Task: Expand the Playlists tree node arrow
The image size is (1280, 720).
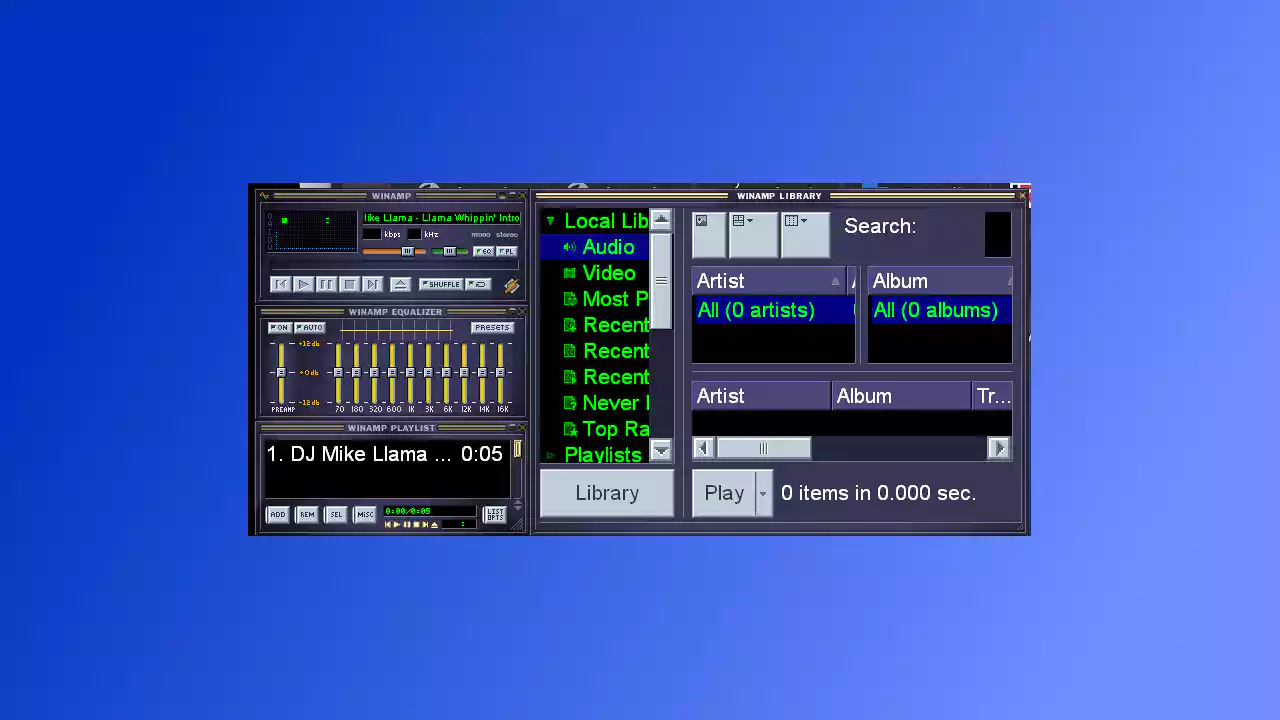Action: tap(550, 455)
